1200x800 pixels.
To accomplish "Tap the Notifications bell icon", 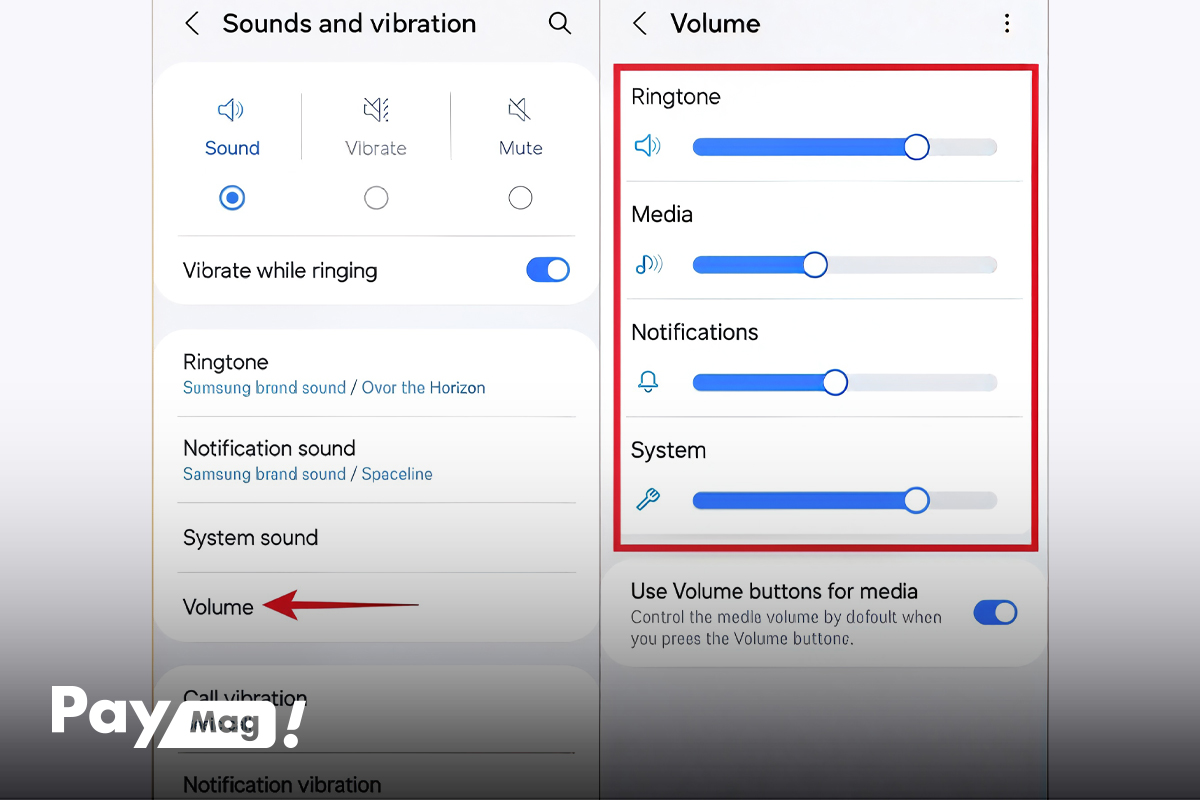I will 648,382.
